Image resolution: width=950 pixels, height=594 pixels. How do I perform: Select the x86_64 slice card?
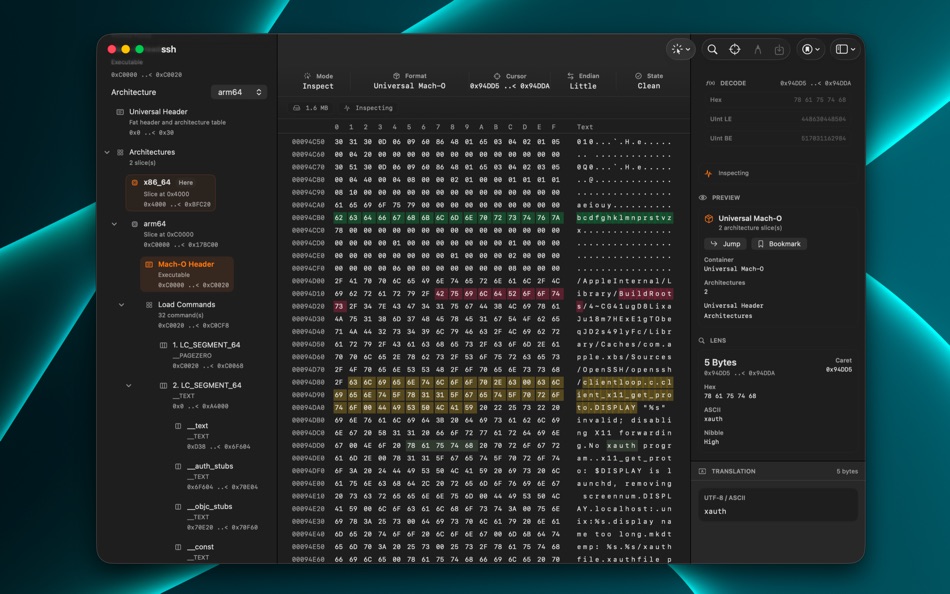pos(171,193)
